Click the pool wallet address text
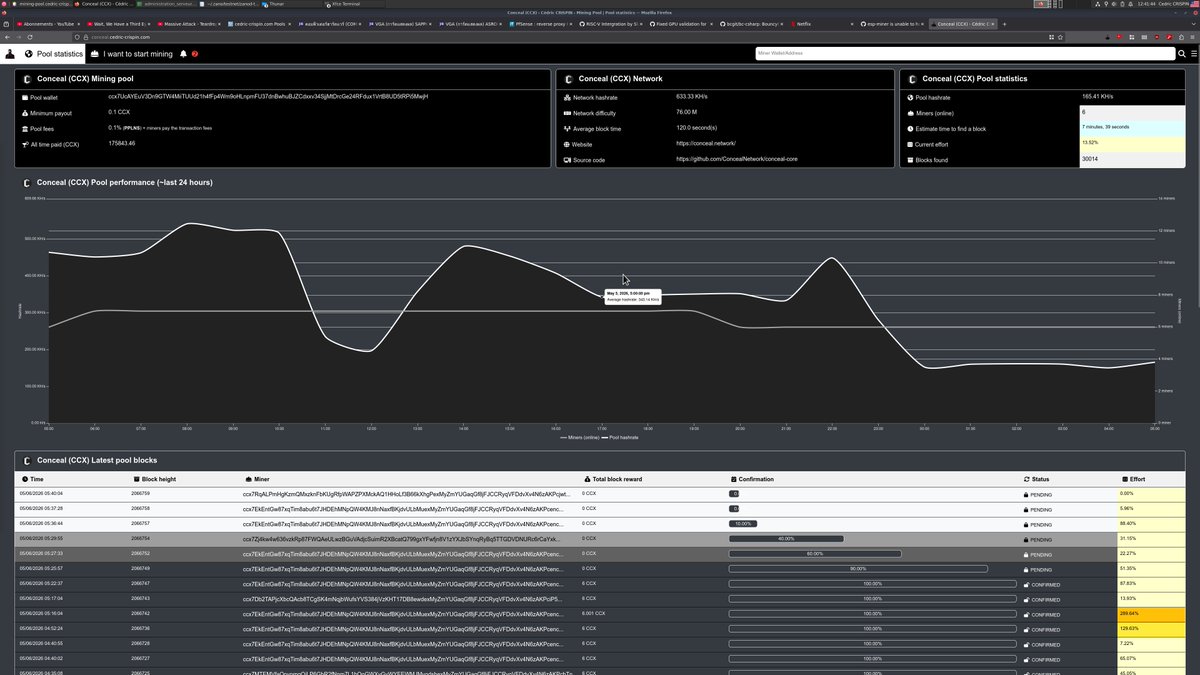This screenshot has height=675, width=1200. tap(268, 96)
